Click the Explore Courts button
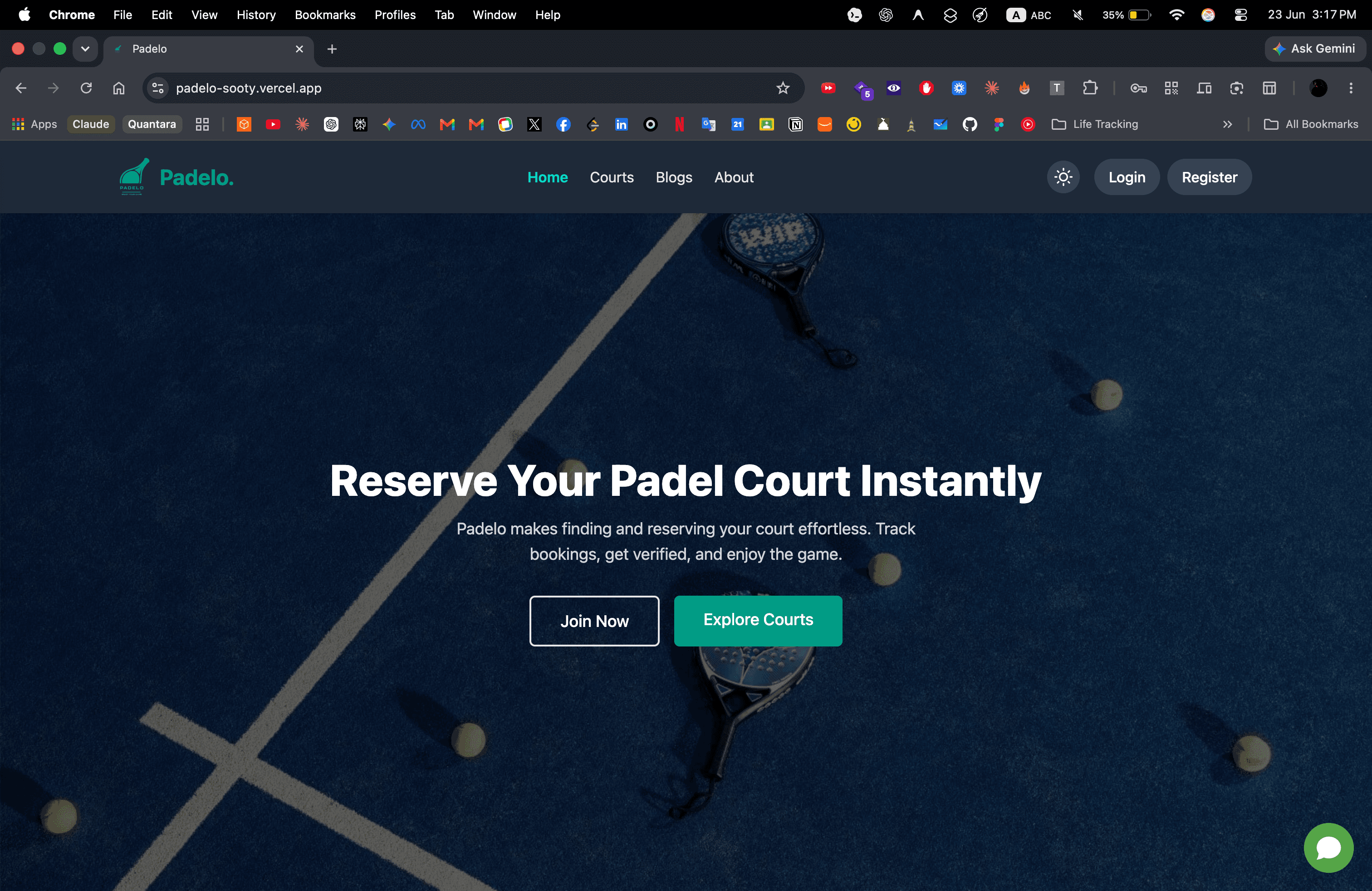 tap(758, 620)
